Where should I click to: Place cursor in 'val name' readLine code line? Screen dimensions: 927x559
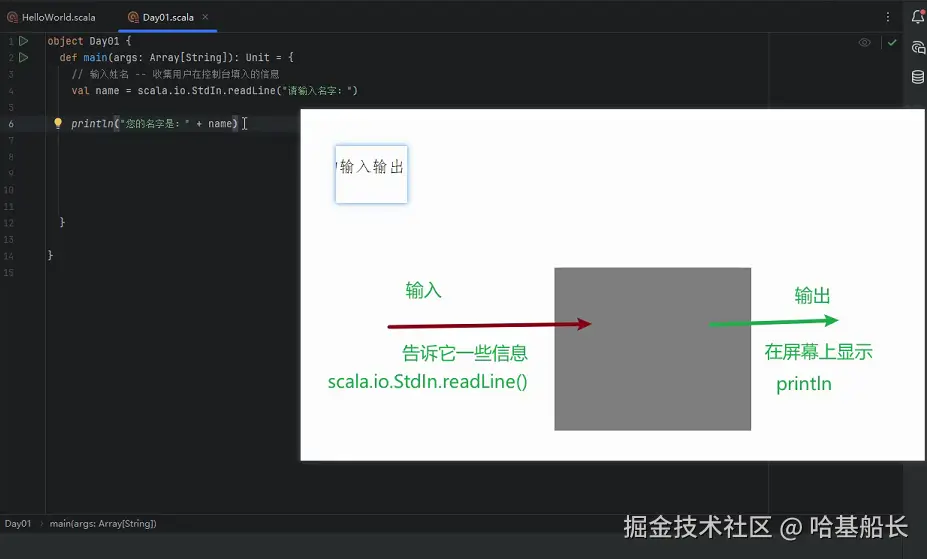(215, 90)
